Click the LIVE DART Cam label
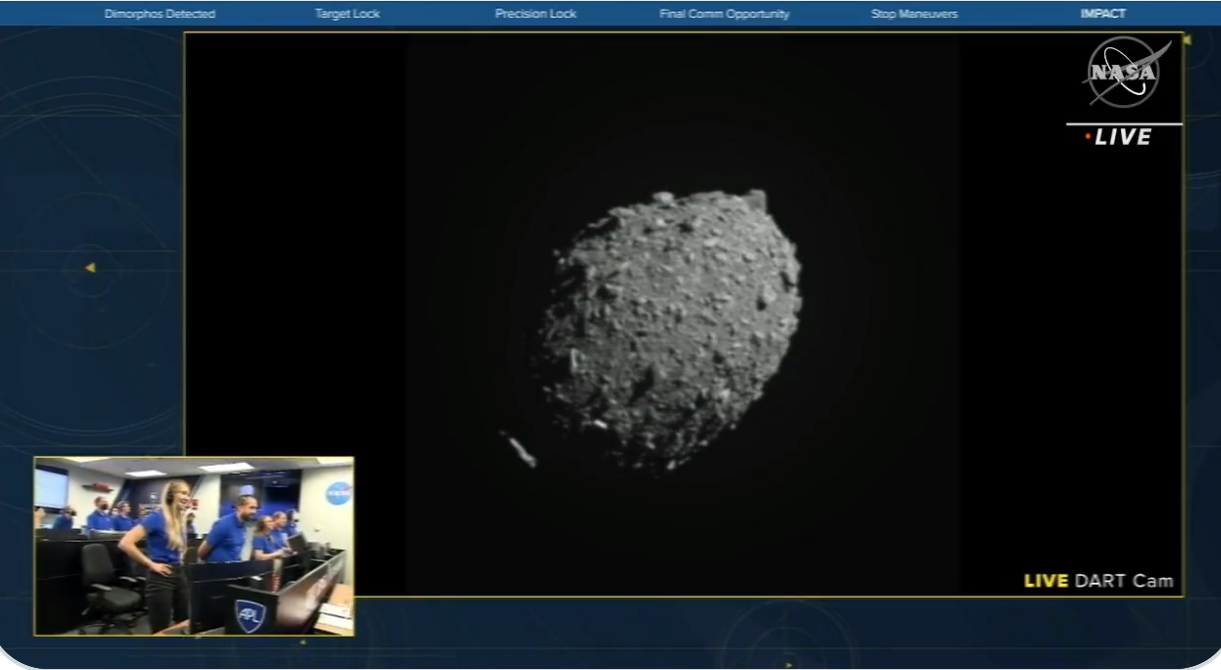This screenshot has width=1221, height=670. pos(1098,581)
